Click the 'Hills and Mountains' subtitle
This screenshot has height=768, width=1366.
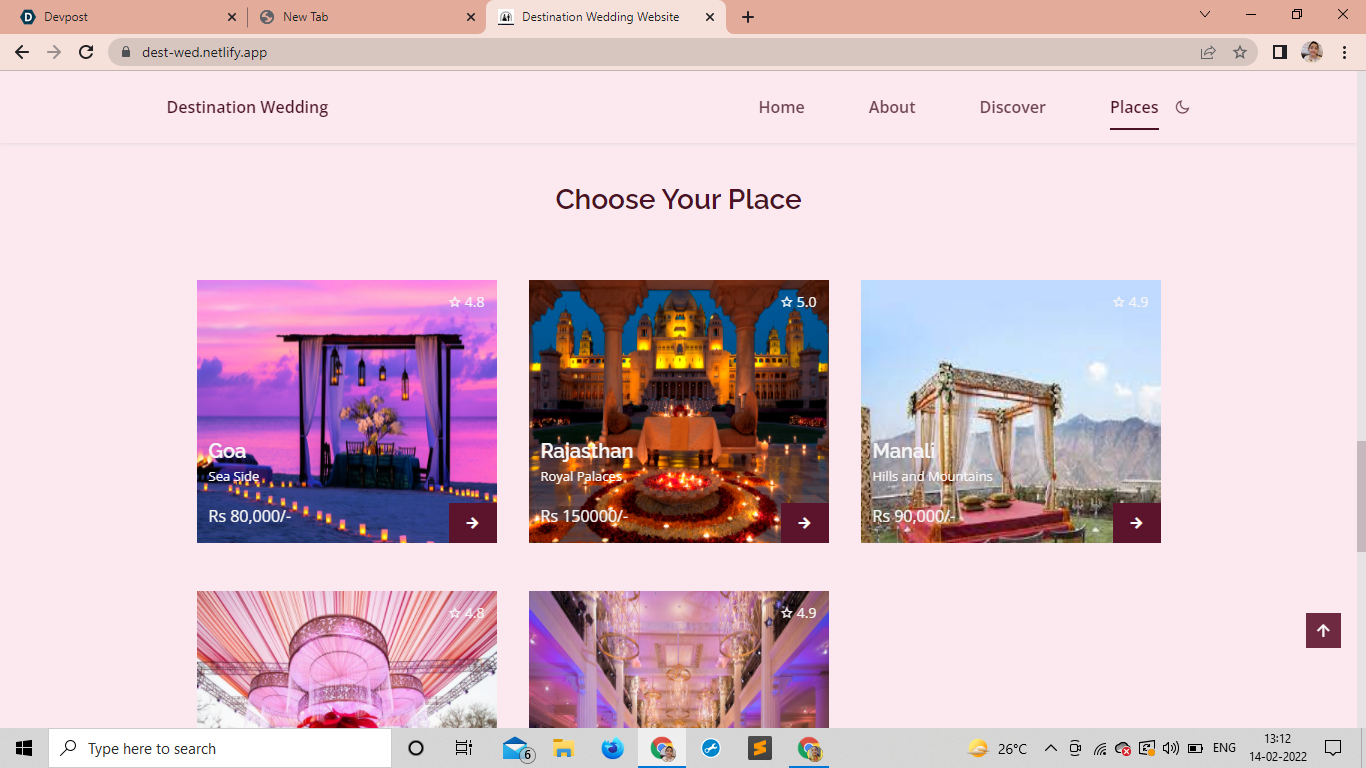click(933, 477)
